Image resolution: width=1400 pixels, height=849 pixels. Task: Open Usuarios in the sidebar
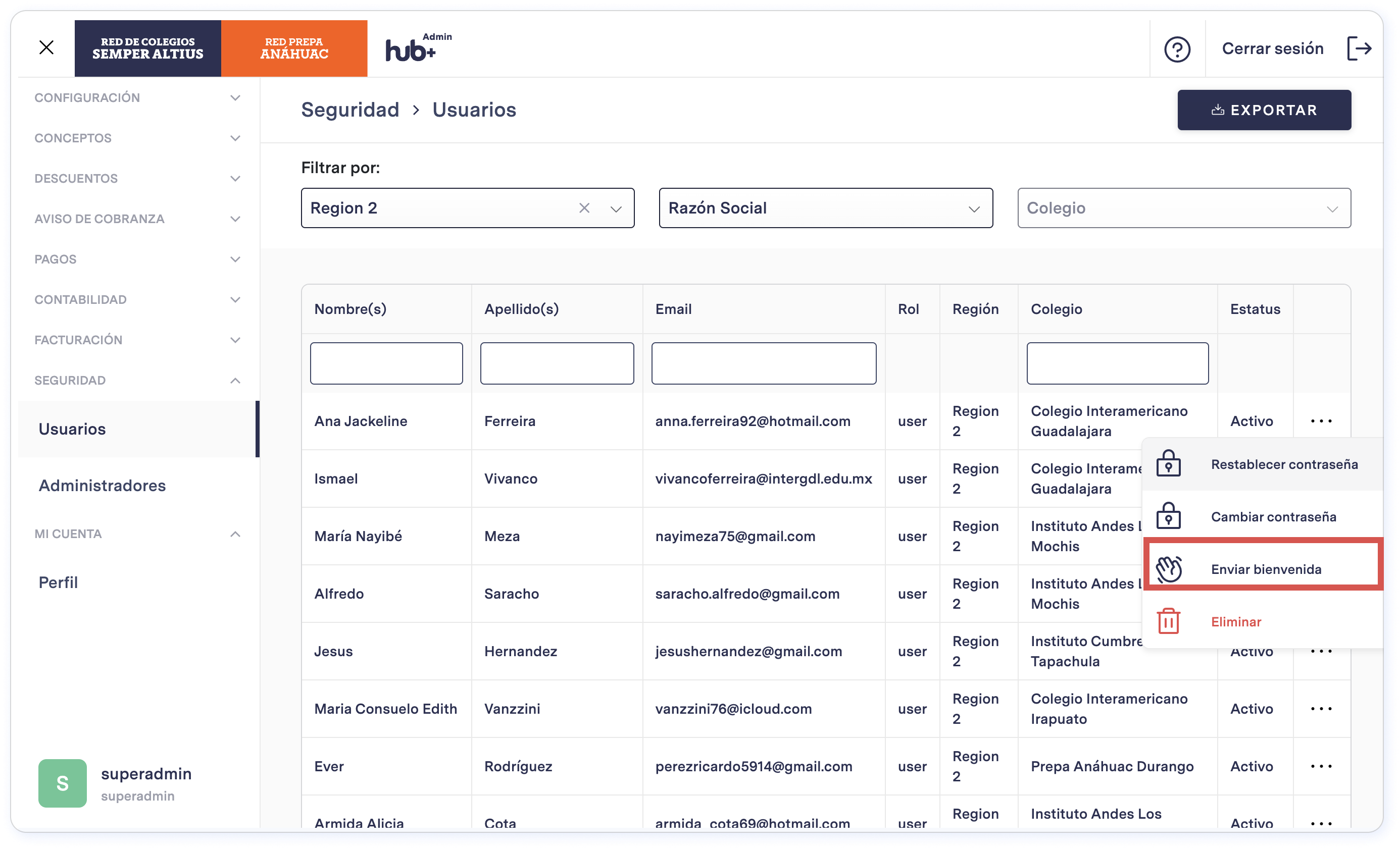(138, 429)
